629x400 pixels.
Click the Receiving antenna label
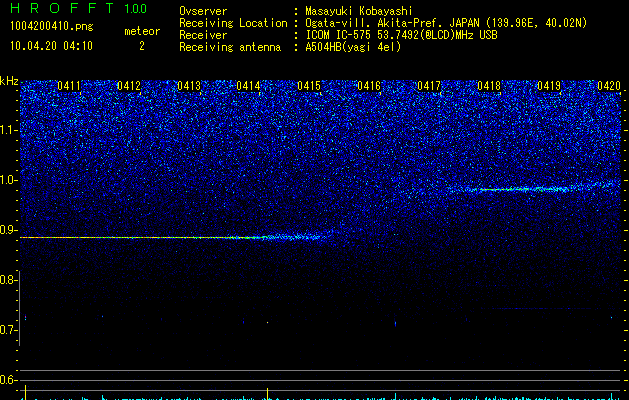[230, 47]
